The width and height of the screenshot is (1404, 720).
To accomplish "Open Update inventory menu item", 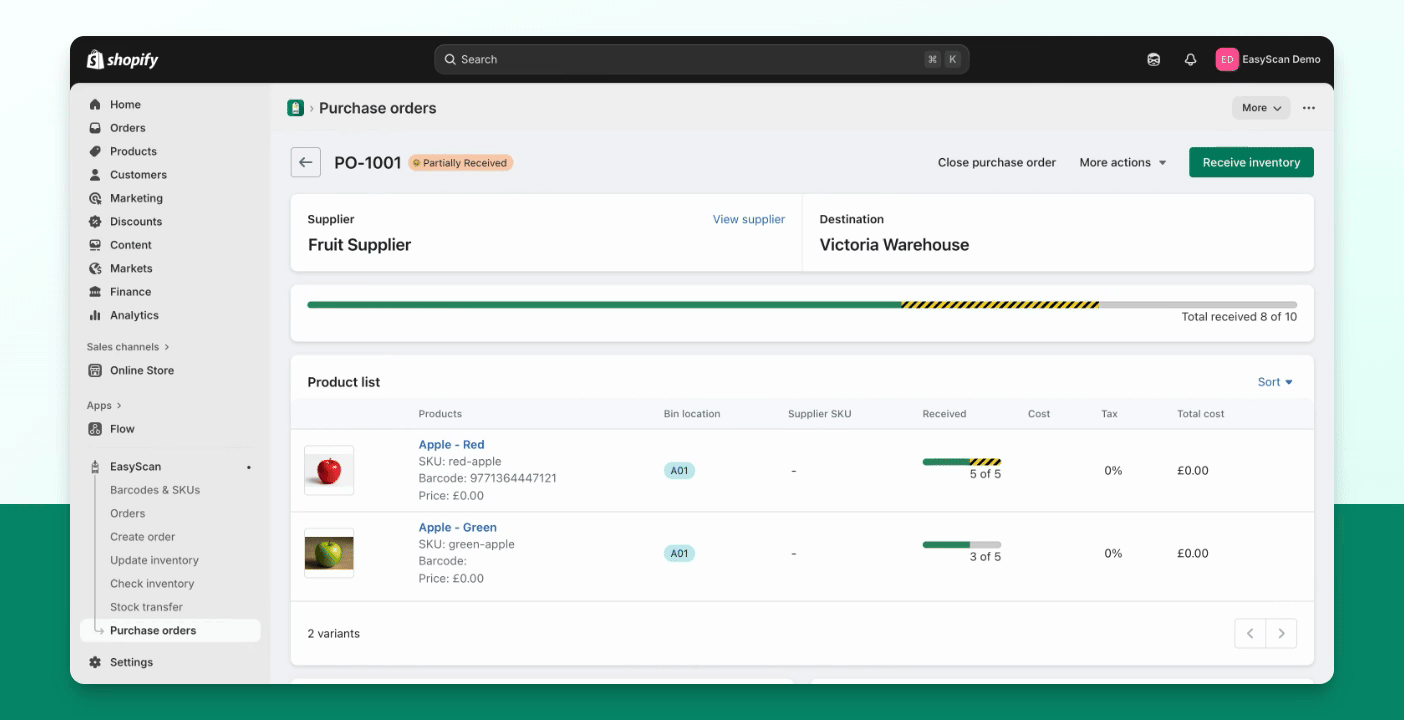I will point(154,560).
